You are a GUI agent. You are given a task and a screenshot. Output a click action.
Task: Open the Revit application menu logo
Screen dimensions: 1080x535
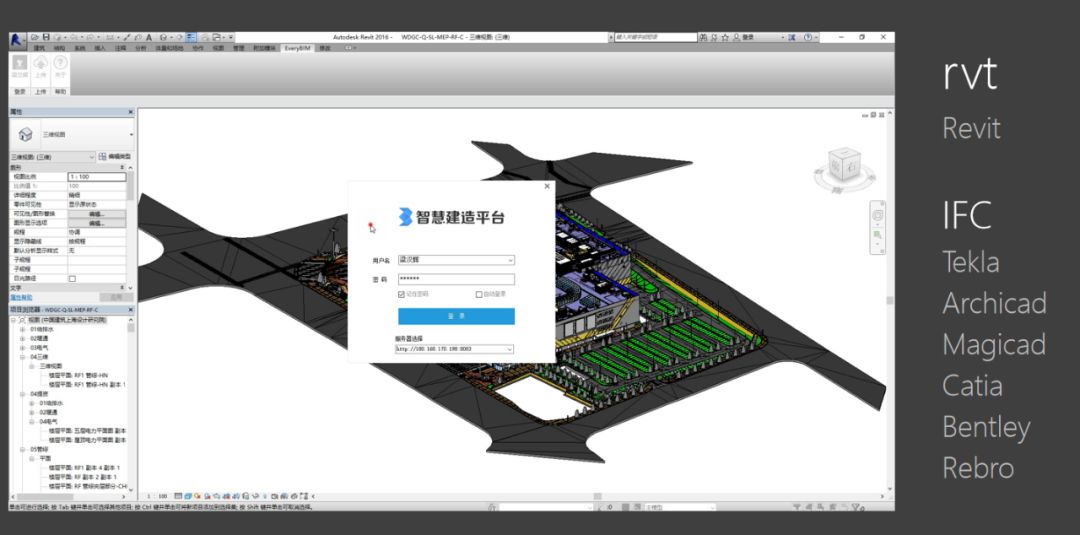tap(17, 41)
